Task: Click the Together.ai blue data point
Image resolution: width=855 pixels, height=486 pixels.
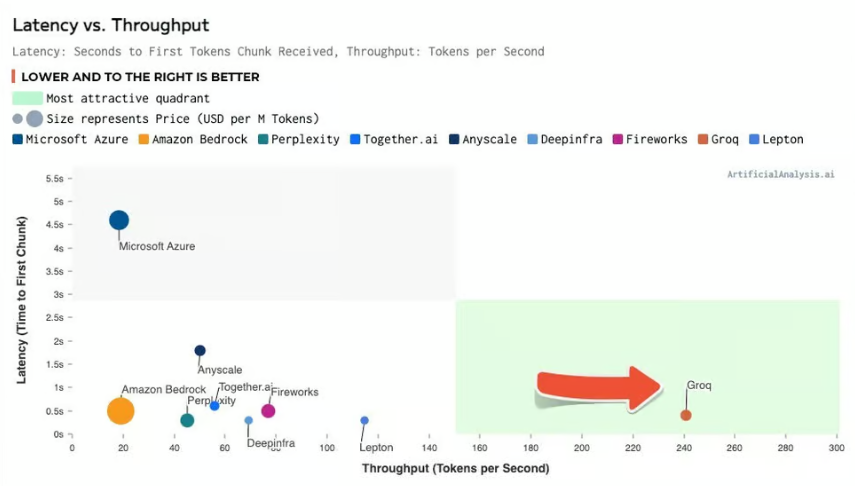Action: pos(214,406)
